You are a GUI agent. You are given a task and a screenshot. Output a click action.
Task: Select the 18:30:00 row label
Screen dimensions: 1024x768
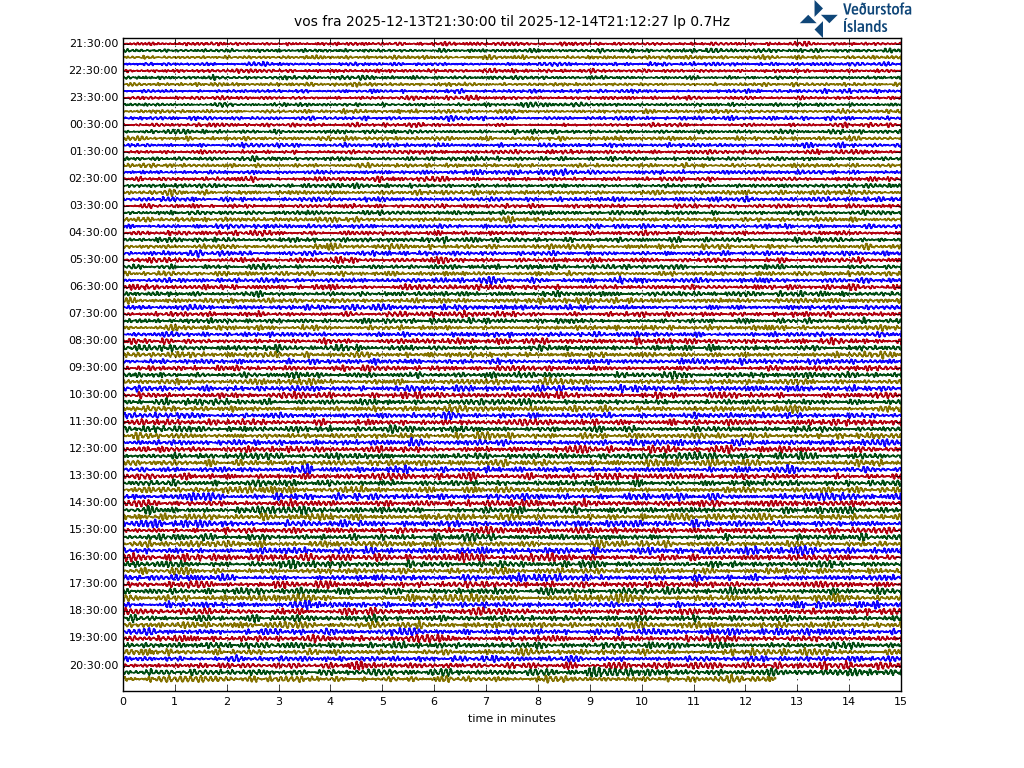pyautogui.click(x=94, y=611)
